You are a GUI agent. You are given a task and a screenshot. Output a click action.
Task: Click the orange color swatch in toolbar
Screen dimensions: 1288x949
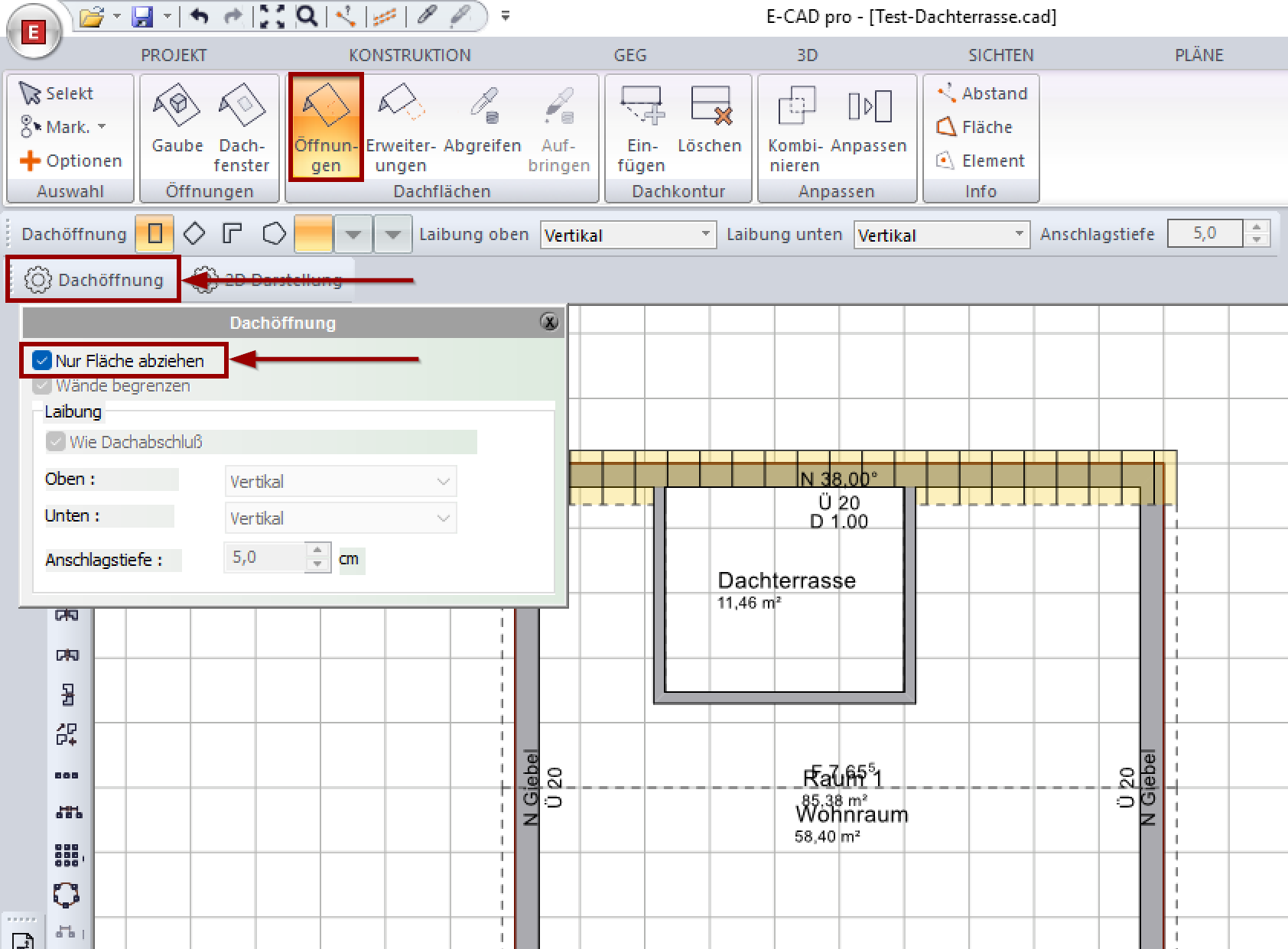[x=314, y=234]
